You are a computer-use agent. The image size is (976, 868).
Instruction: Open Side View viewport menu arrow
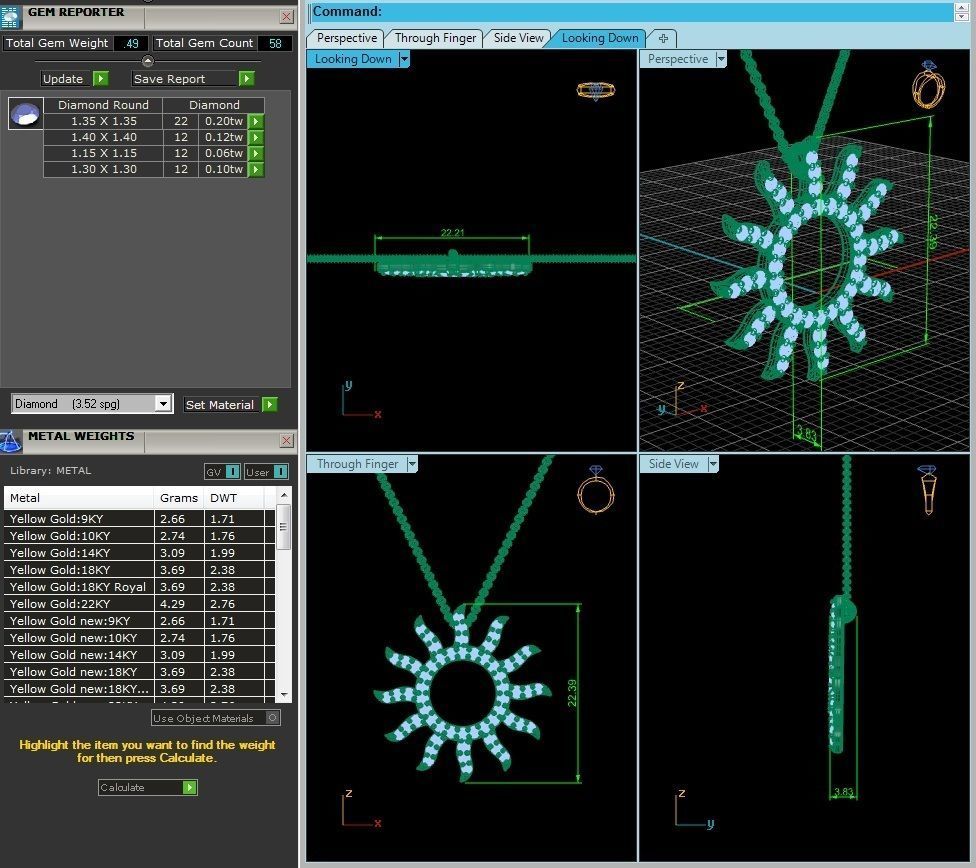(713, 464)
